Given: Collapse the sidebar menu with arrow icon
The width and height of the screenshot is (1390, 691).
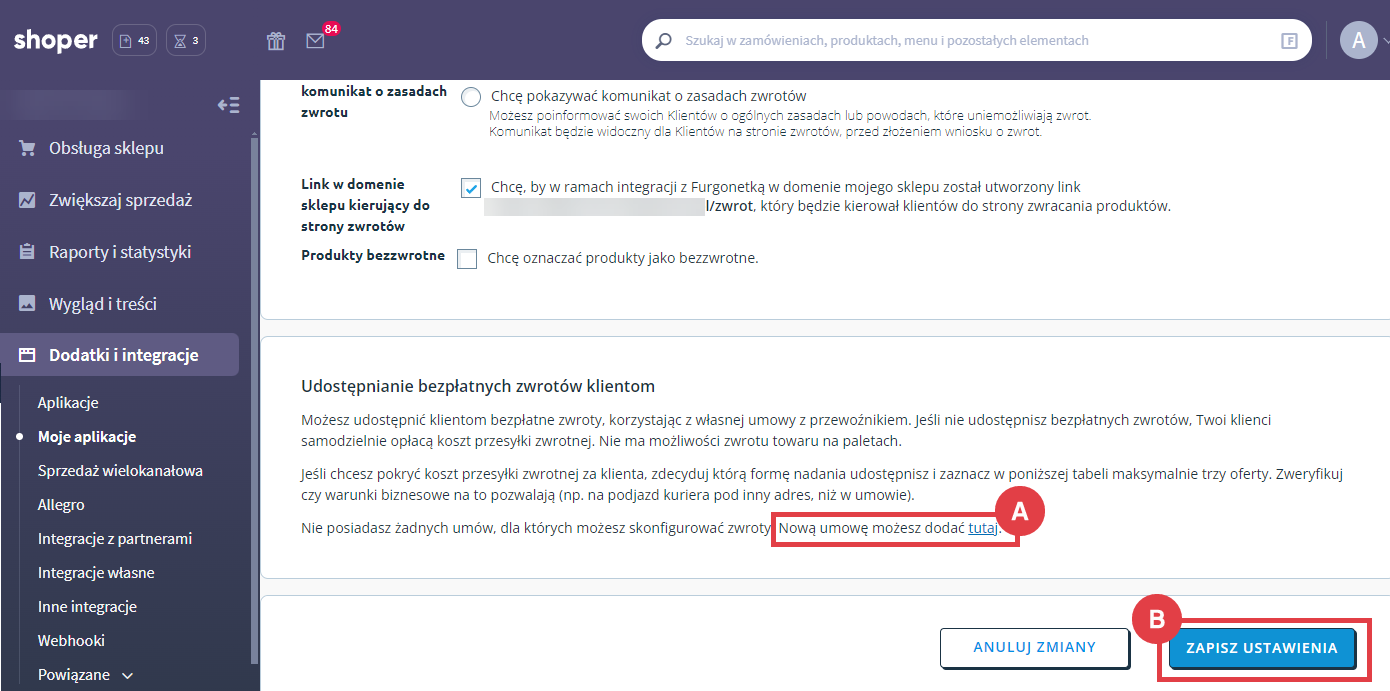Looking at the screenshot, I should coord(229,105).
